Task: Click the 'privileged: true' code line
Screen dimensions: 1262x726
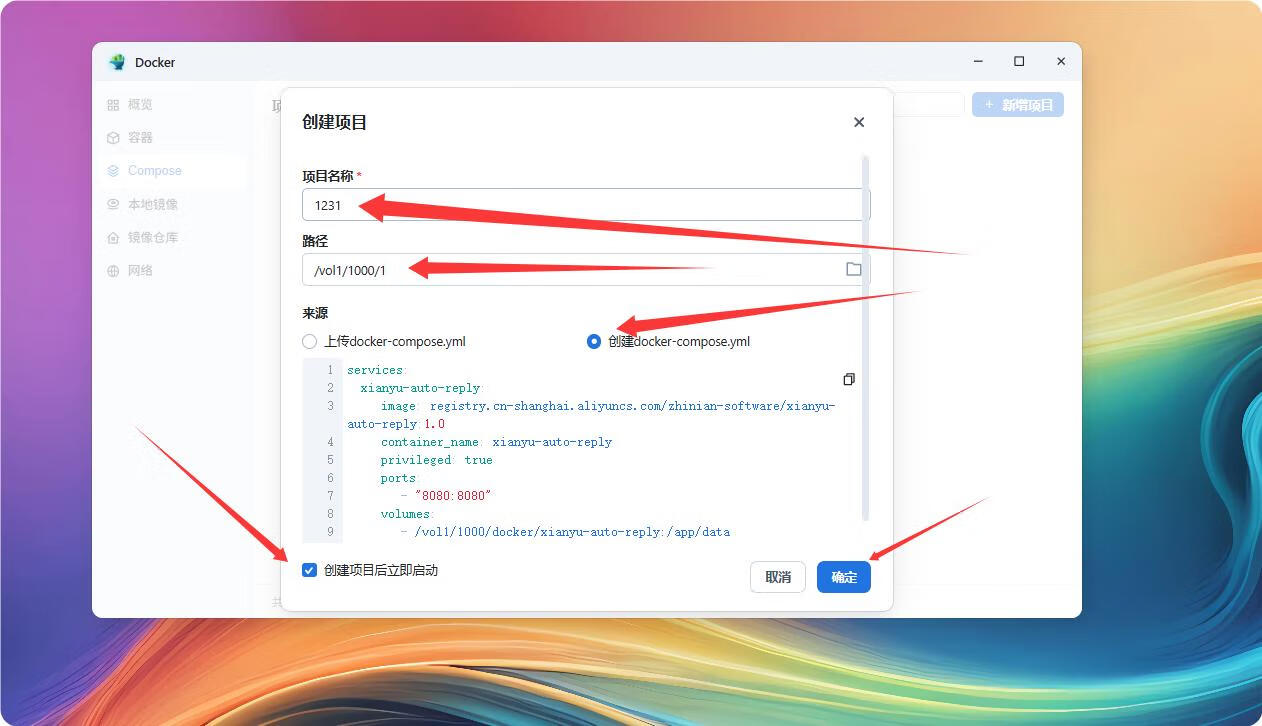Action: click(x=437, y=460)
